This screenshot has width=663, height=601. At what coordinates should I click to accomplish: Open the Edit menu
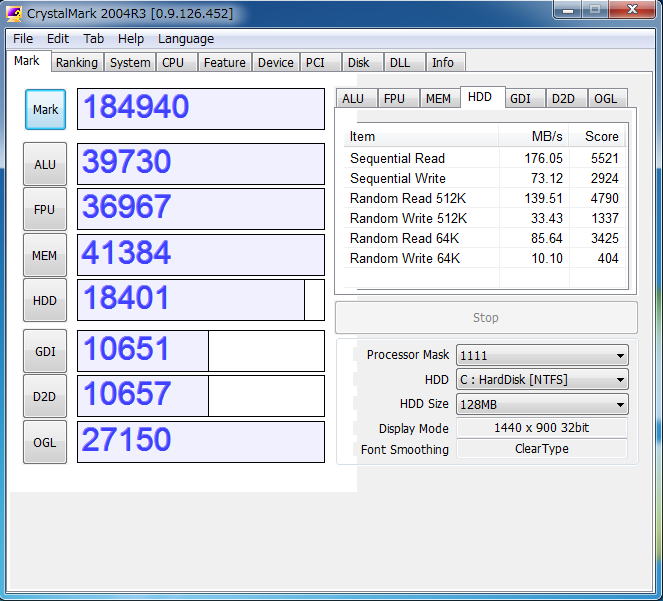58,38
